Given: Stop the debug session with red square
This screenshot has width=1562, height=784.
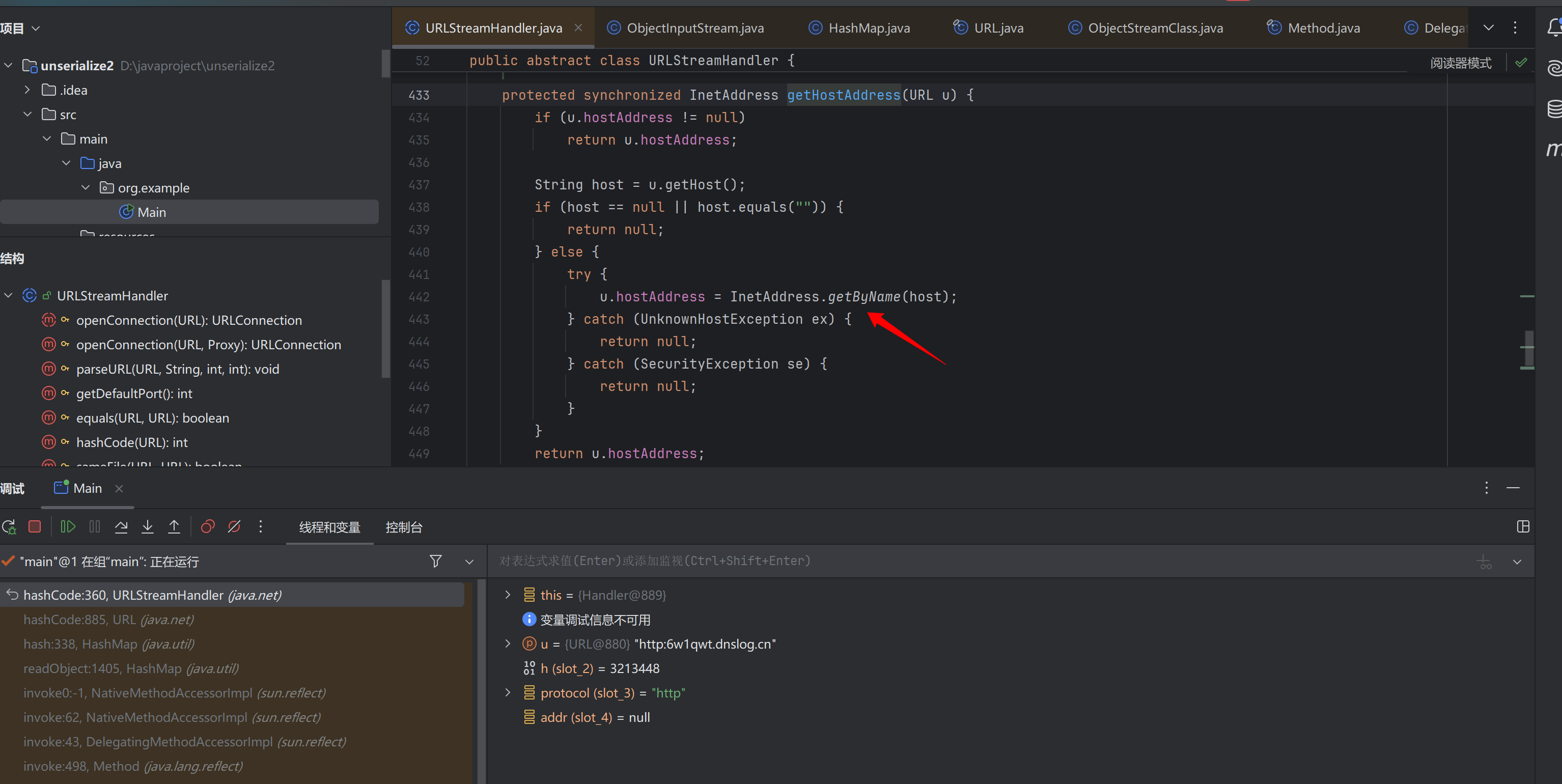Looking at the screenshot, I should [x=35, y=527].
